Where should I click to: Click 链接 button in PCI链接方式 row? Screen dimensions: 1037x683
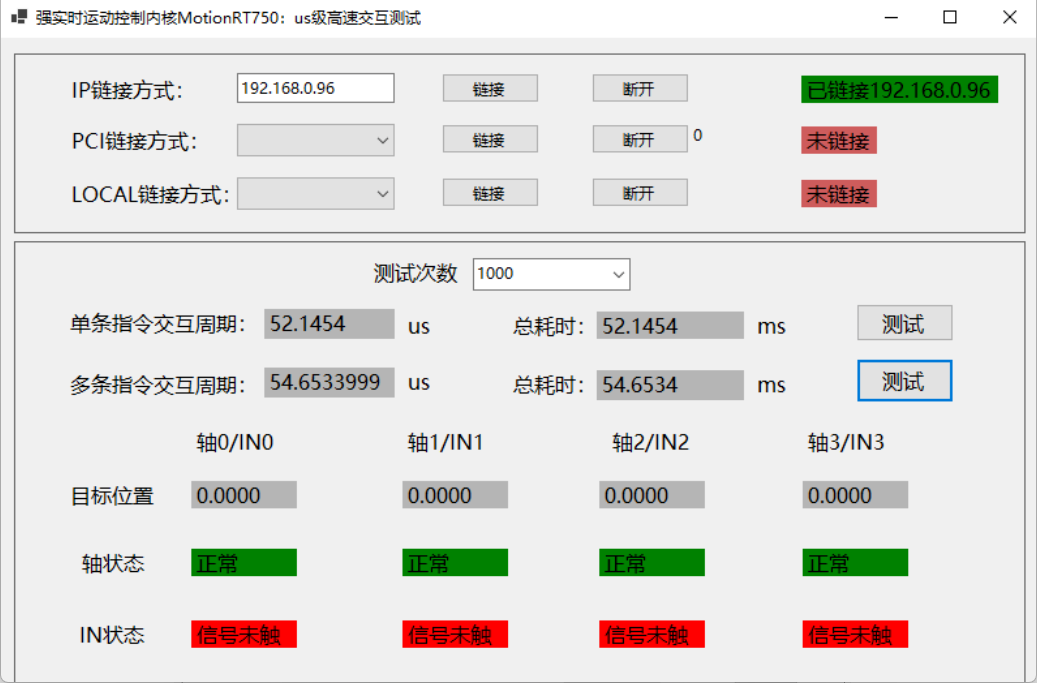[490, 140]
